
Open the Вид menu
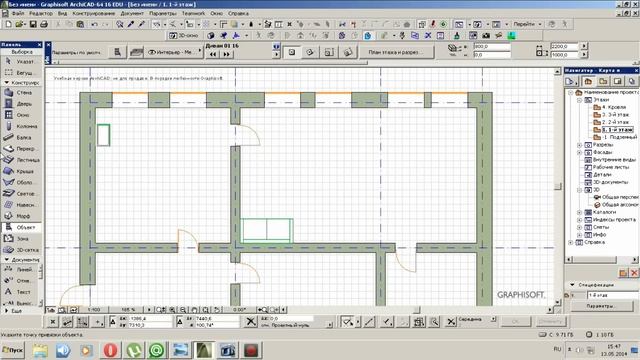pos(62,13)
